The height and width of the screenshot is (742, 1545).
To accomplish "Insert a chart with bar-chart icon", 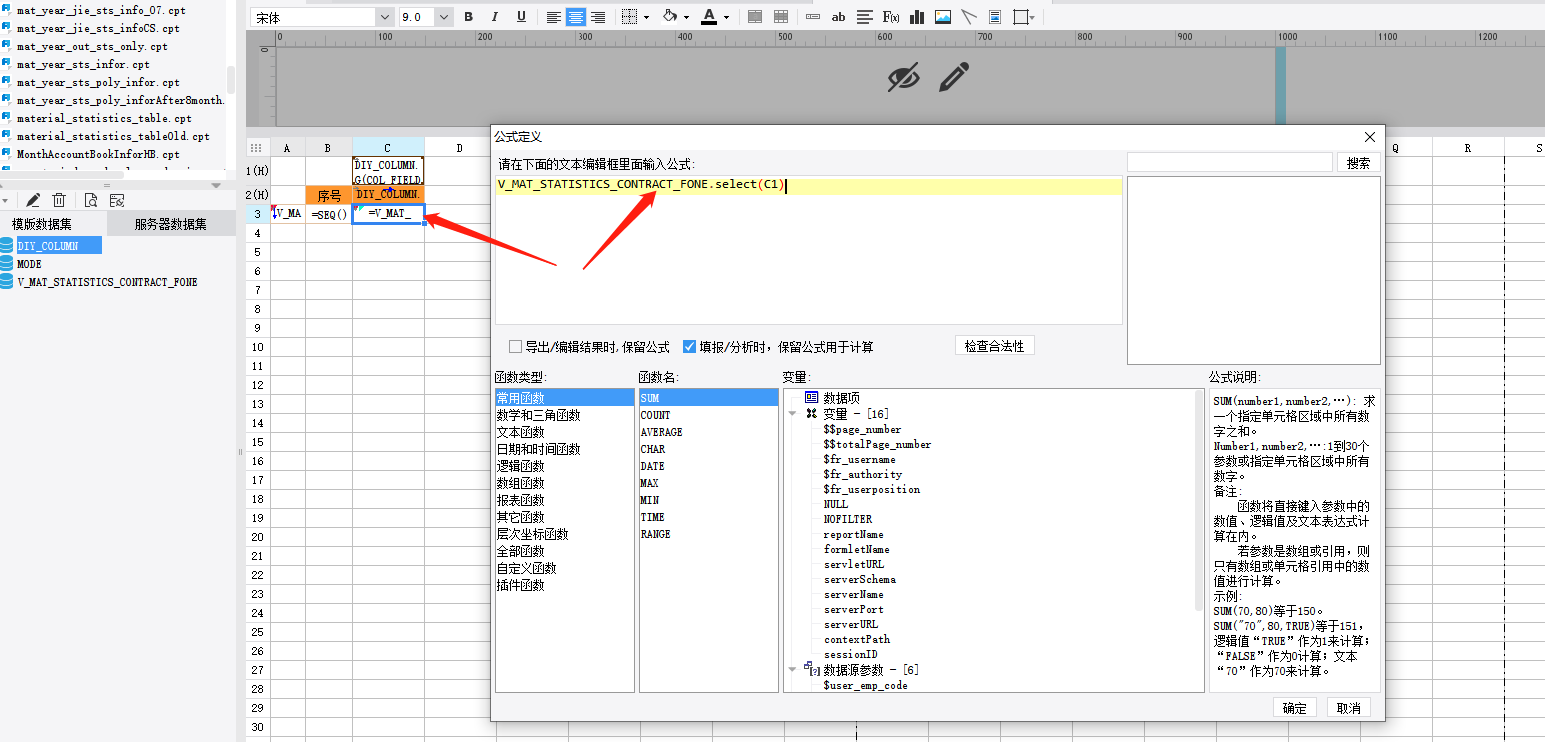I will pyautogui.click(x=917, y=17).
